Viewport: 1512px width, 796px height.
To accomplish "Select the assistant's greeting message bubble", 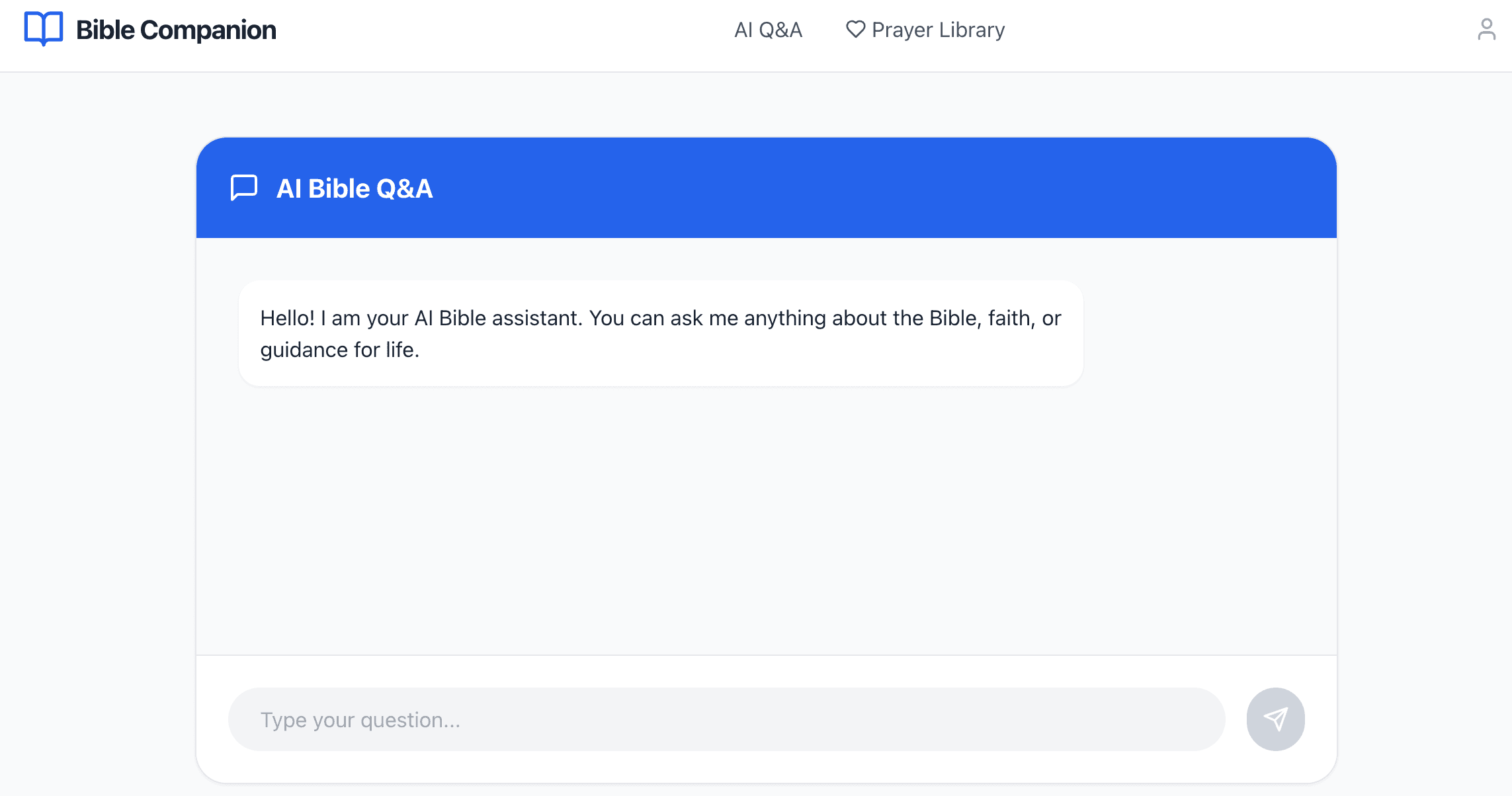I will click(x=660, y=333).
